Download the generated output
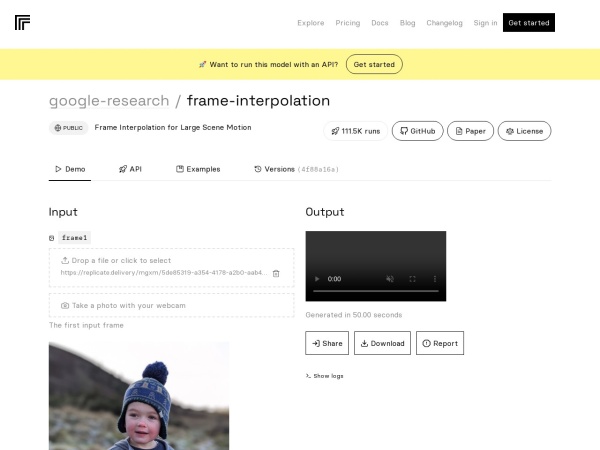 pos(383,343)
